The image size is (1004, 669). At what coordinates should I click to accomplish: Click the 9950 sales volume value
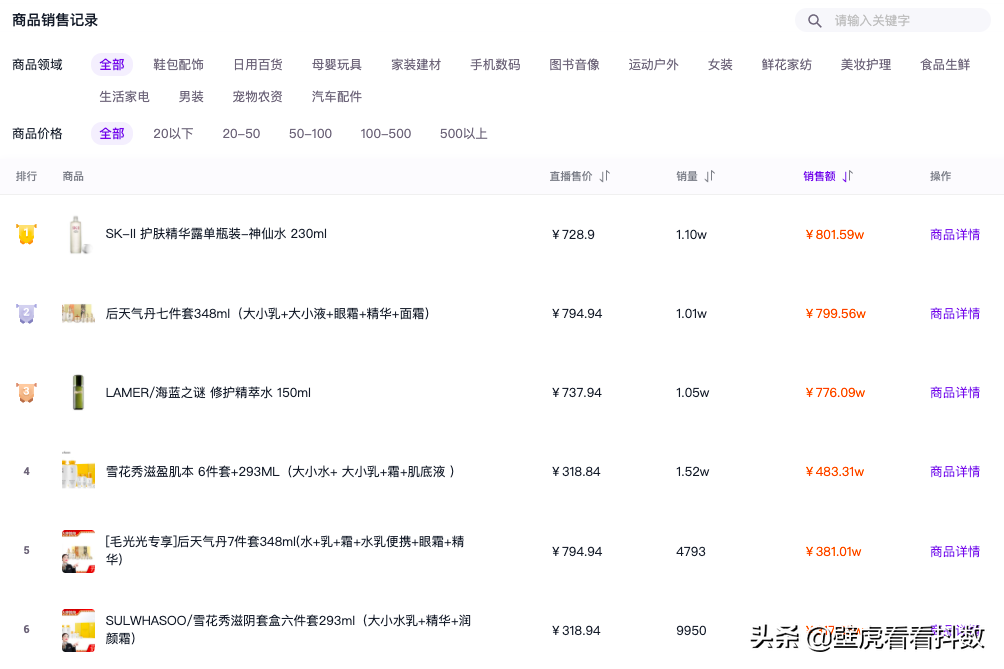691,631
